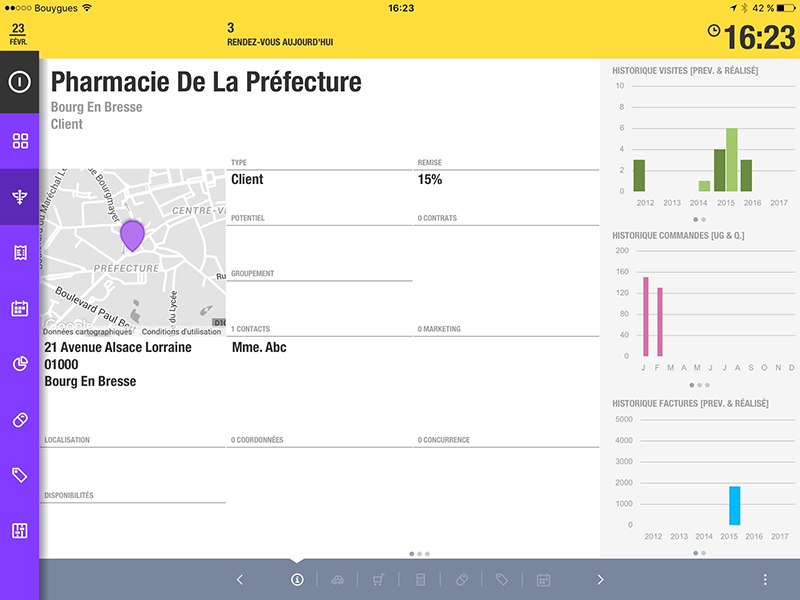800x600 pixels.
Task: Select the pills icon in the sidebar
Action: [x=19, y=420]
